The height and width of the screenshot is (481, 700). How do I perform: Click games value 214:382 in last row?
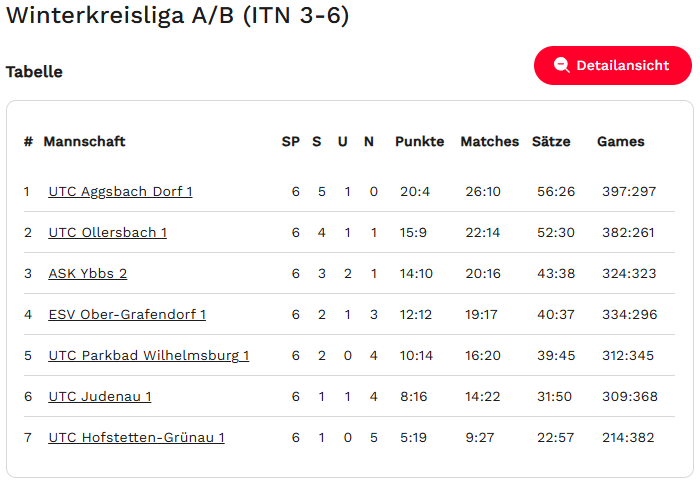[629, 437]
